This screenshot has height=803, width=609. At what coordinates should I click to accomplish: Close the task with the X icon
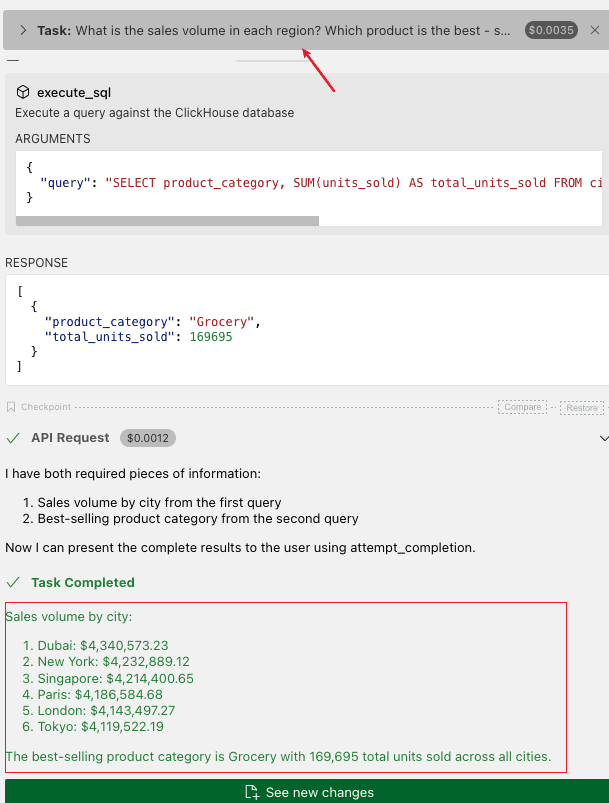[x=595, y=30]
